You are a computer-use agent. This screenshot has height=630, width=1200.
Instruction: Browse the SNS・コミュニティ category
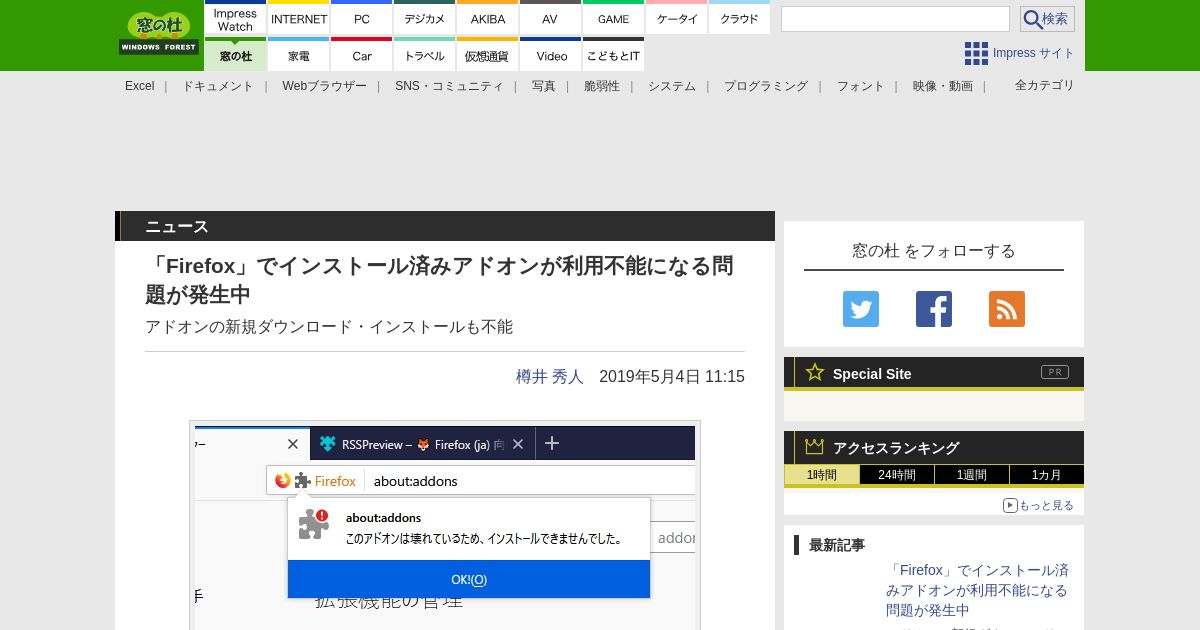(x=449, y=86)
